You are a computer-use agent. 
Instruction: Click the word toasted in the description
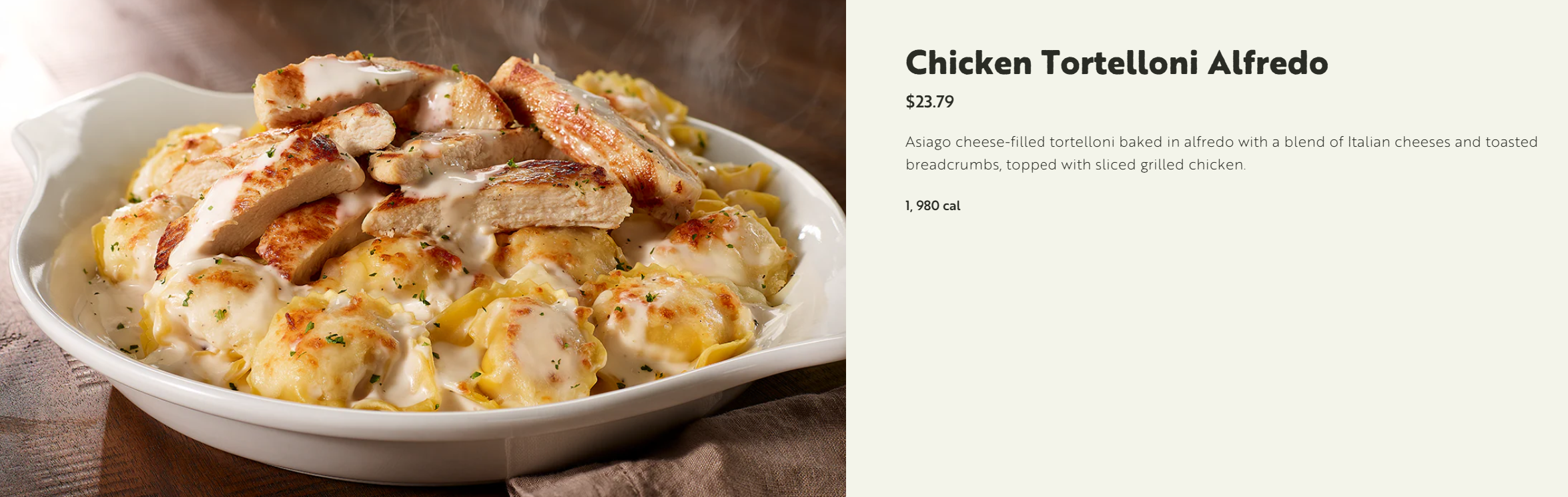[x=1511, y=142]
